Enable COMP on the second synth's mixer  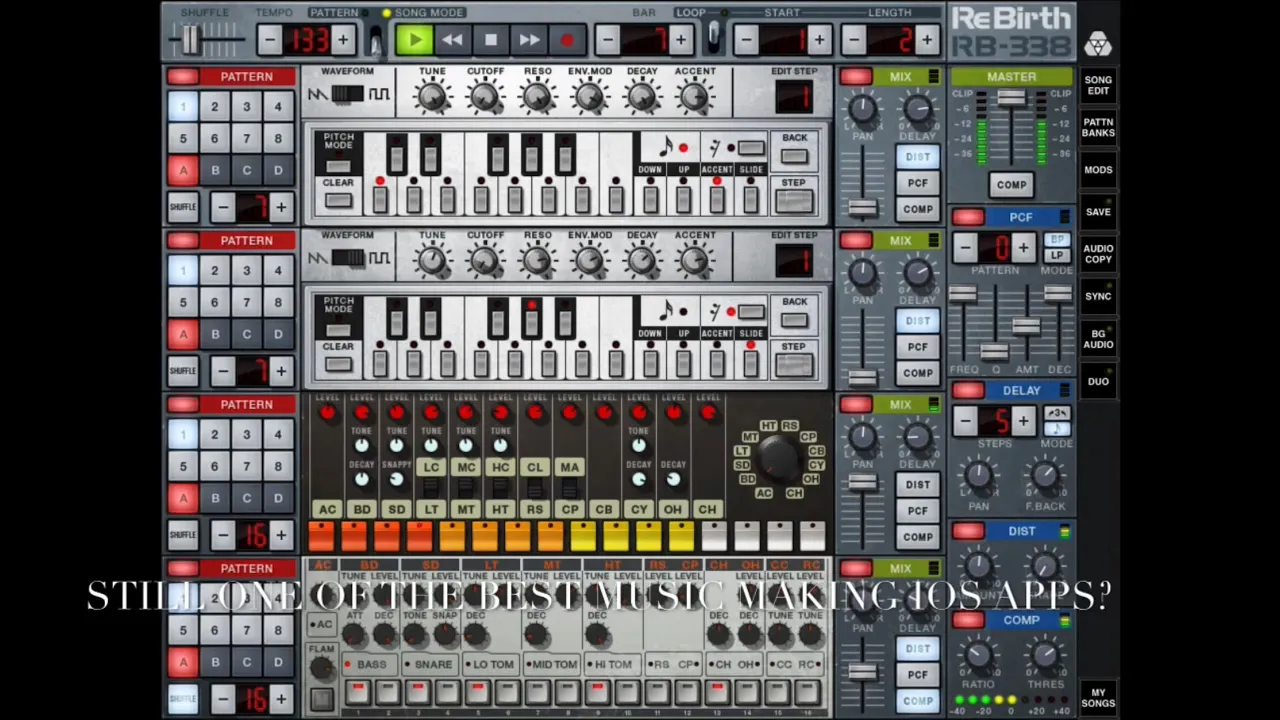918,373
